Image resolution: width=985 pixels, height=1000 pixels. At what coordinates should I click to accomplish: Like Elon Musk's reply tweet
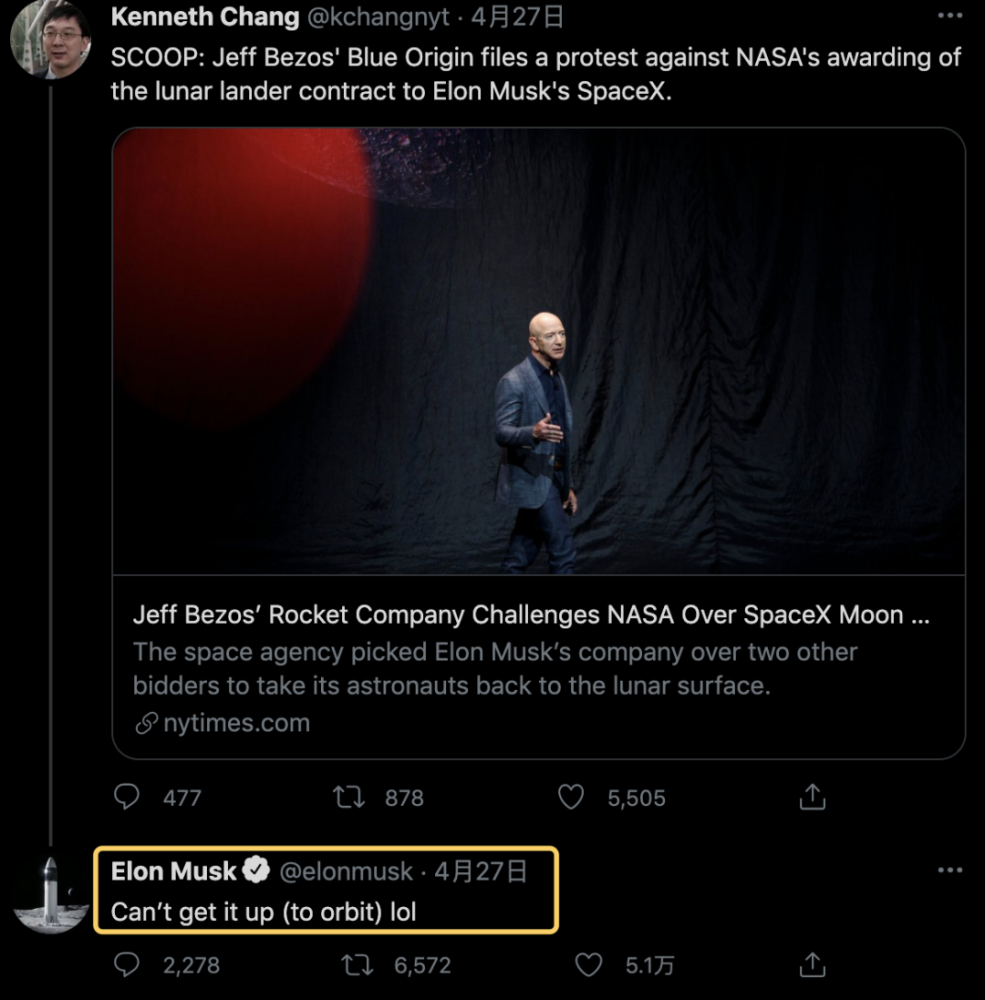589,965
